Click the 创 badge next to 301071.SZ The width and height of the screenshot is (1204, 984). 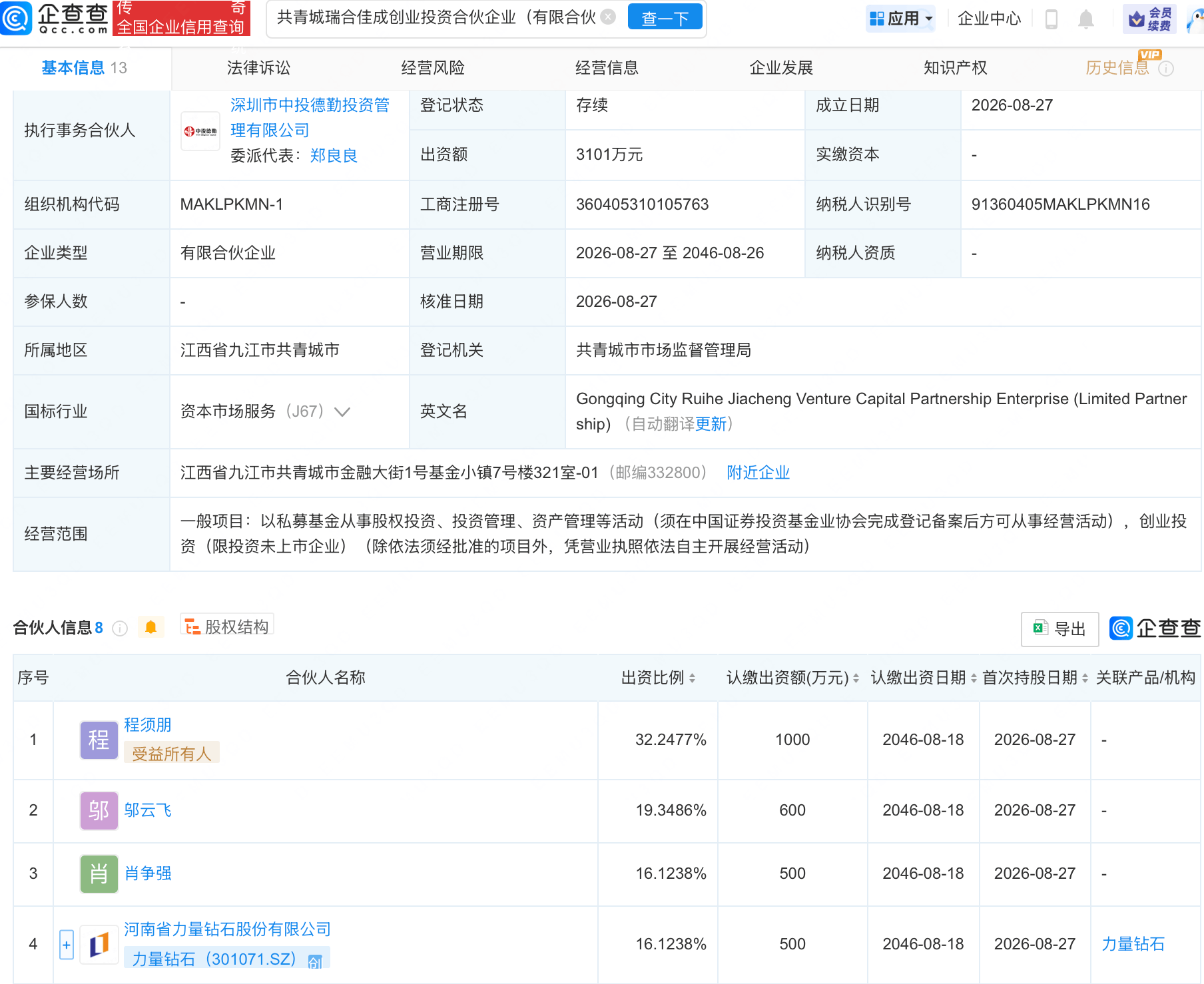[x=315, y=961]
